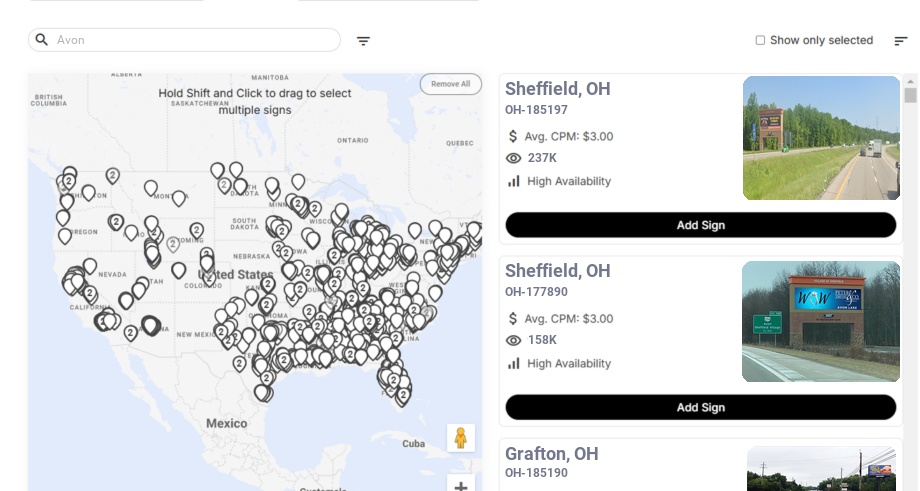Screen dimensions: 920x491
Task: Focus the Avon search input field
Action: pyautogui.click(x=195, y=40)
